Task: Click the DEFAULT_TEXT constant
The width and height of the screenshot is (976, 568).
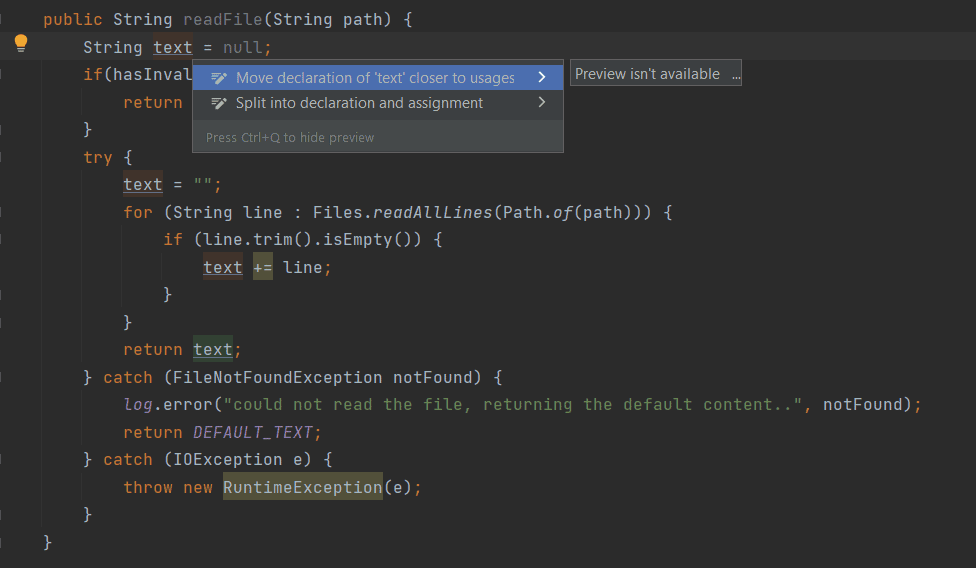Action: tap(253, 432)
